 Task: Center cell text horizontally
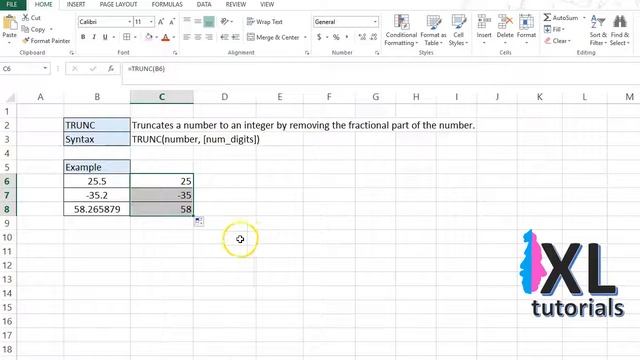pos(198,37)
